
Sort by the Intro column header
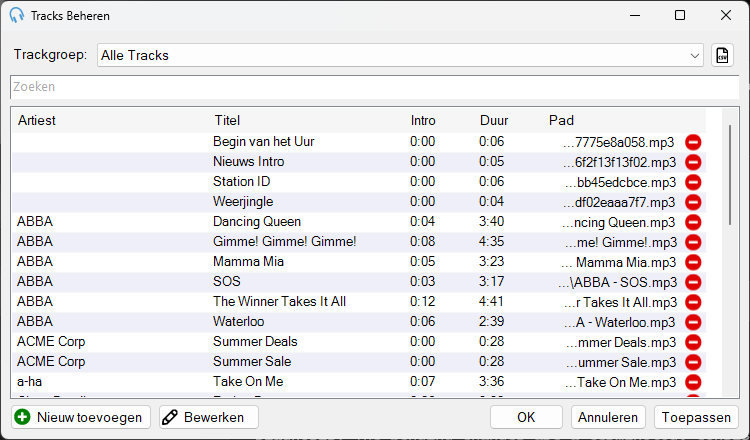pos(423,121)
